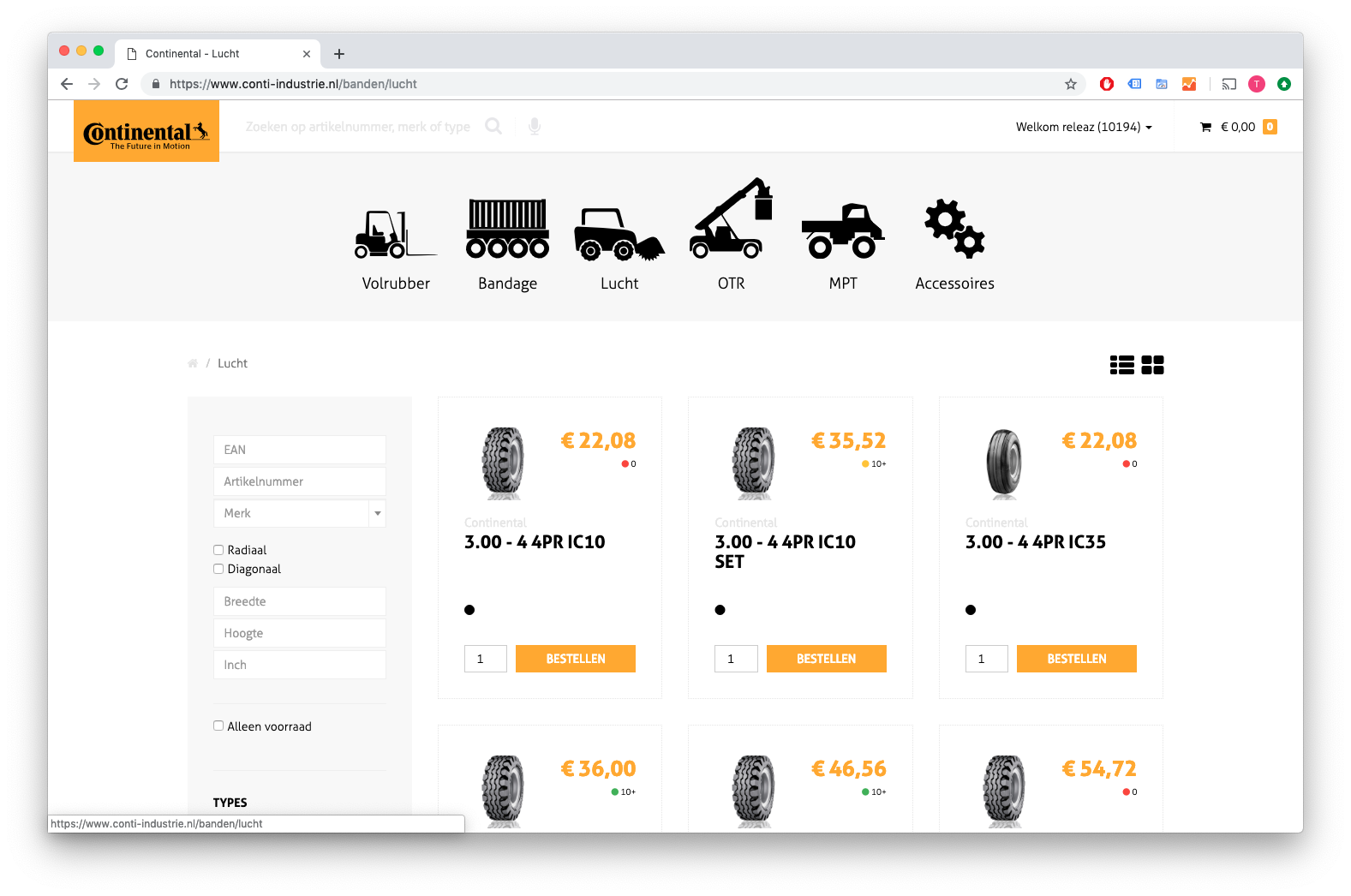This screenshot has width=1351, height=896.
Task: Open the pink profile avatar
Action: pos(1257,84)
